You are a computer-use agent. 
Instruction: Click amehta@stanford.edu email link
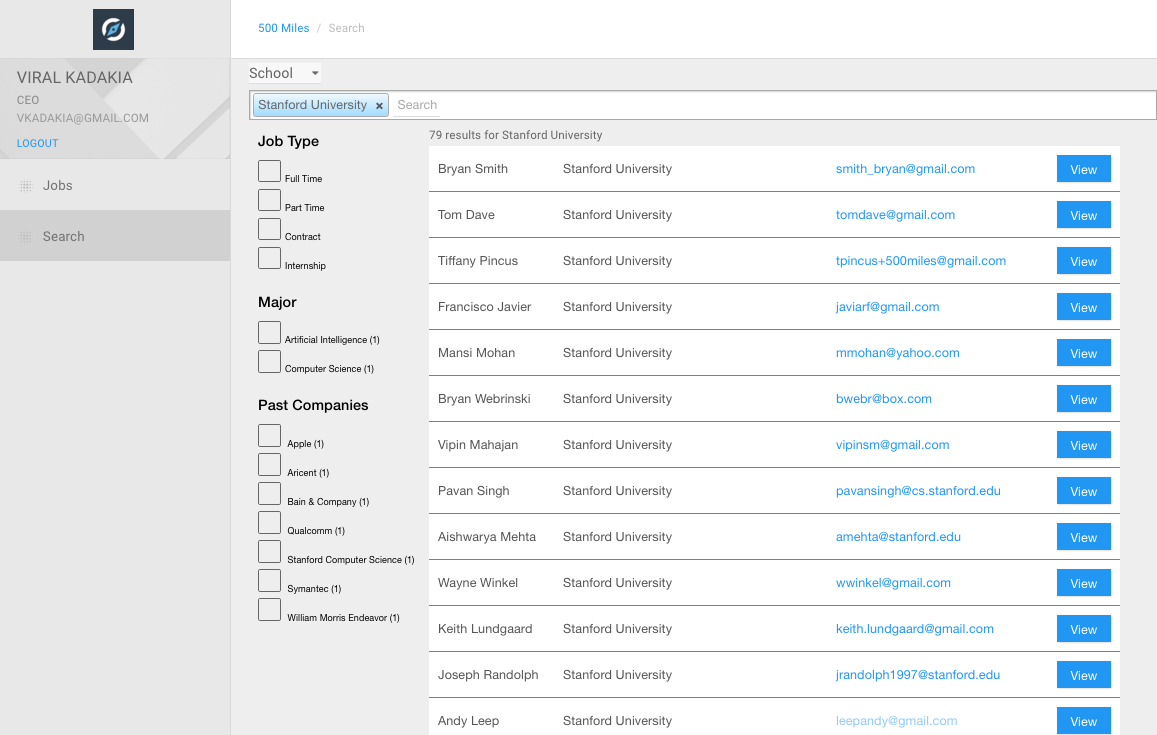point(898,537)
